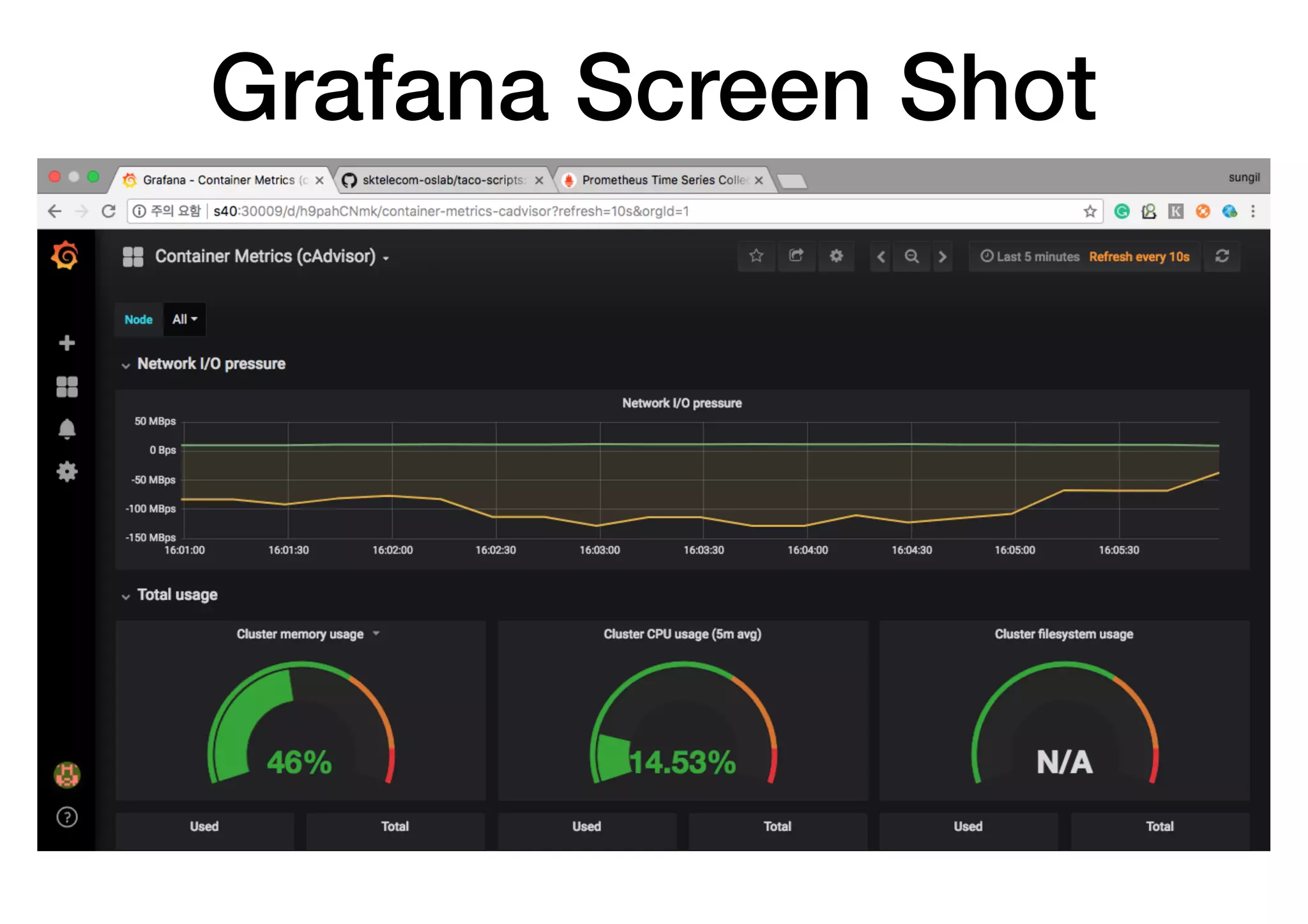This screenshot has width=1308, height=924.
Task: Open the Node variable All dropdown
Action: (x=185, y=319)
